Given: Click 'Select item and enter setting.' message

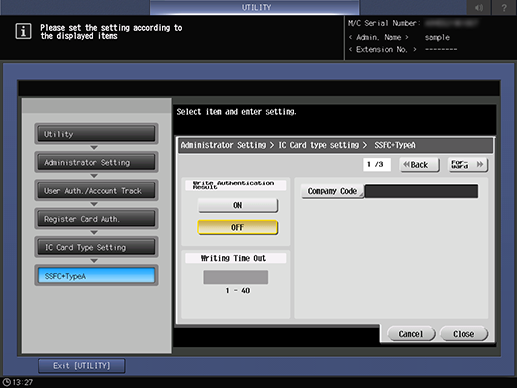Looking at the screenshot, I should (236, 112).
